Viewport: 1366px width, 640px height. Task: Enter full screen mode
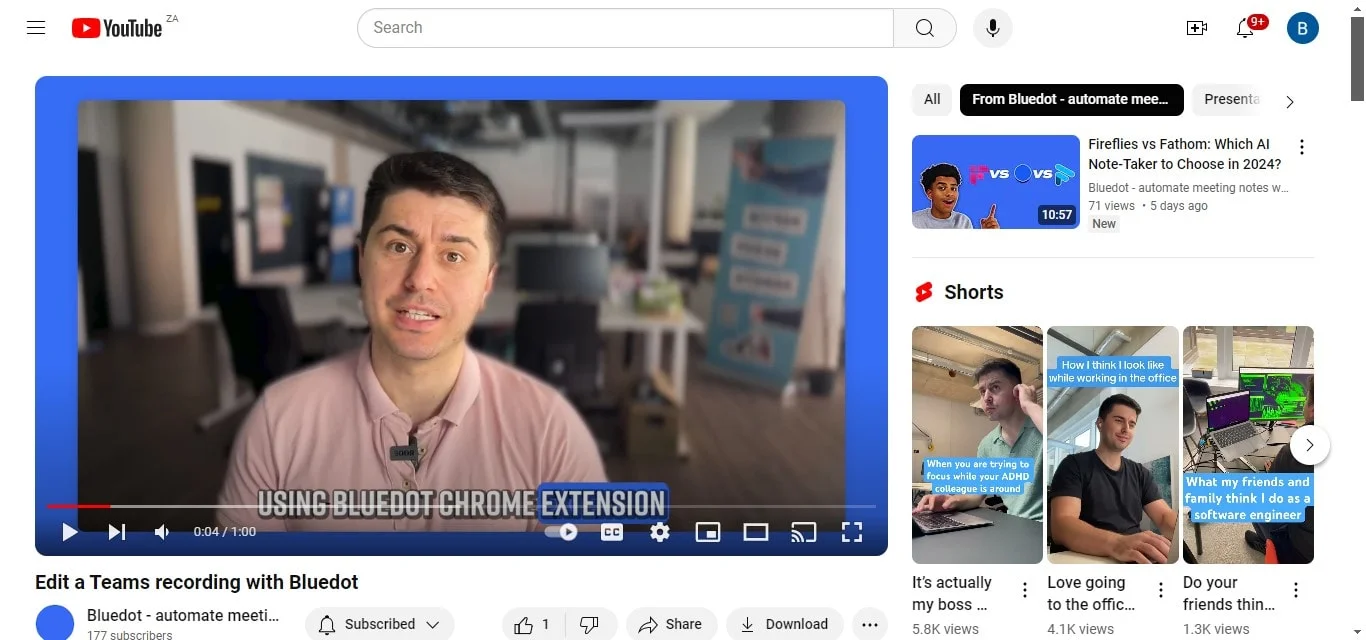[852, 532]
